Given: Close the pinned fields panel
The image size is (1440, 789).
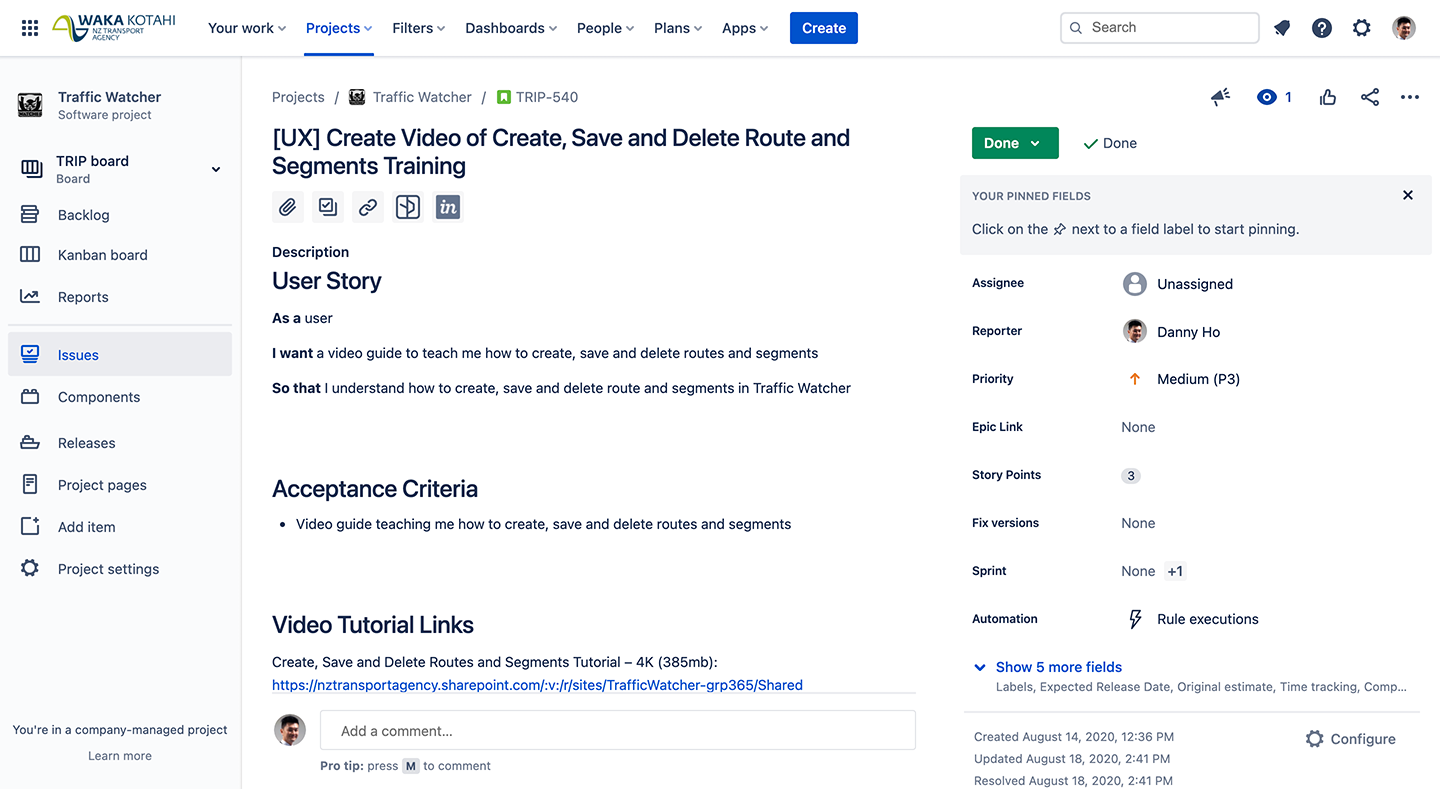Looking at the screenshot, I should pos(1408,195).
